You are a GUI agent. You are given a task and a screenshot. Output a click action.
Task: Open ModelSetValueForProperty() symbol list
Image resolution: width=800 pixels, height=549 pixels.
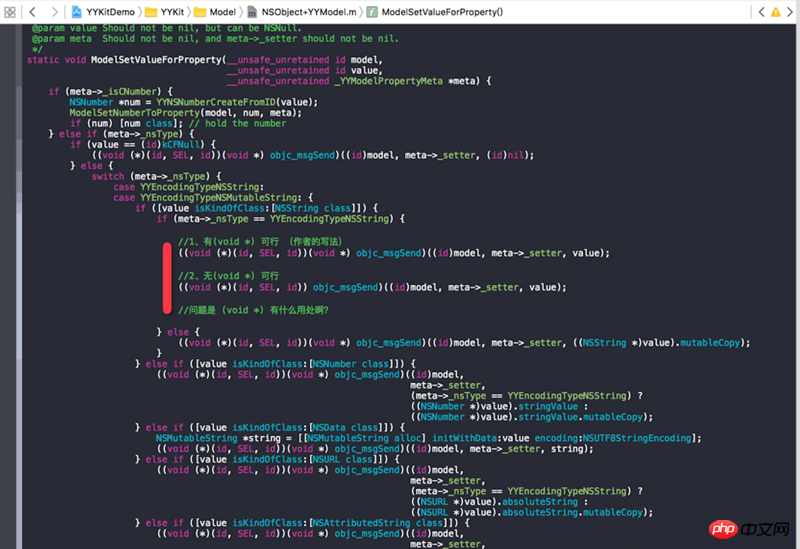tap(434, 11)
